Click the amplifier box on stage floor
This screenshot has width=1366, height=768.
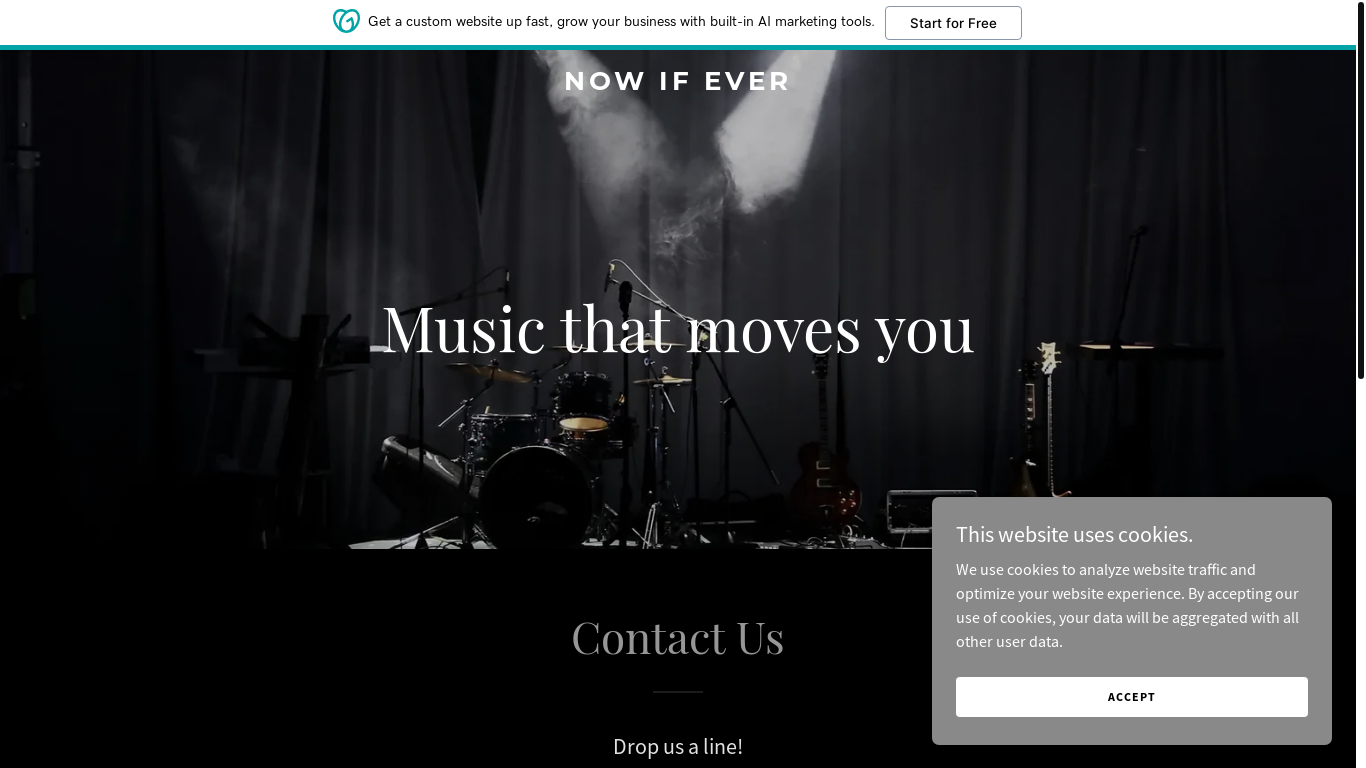pos(930,512)
